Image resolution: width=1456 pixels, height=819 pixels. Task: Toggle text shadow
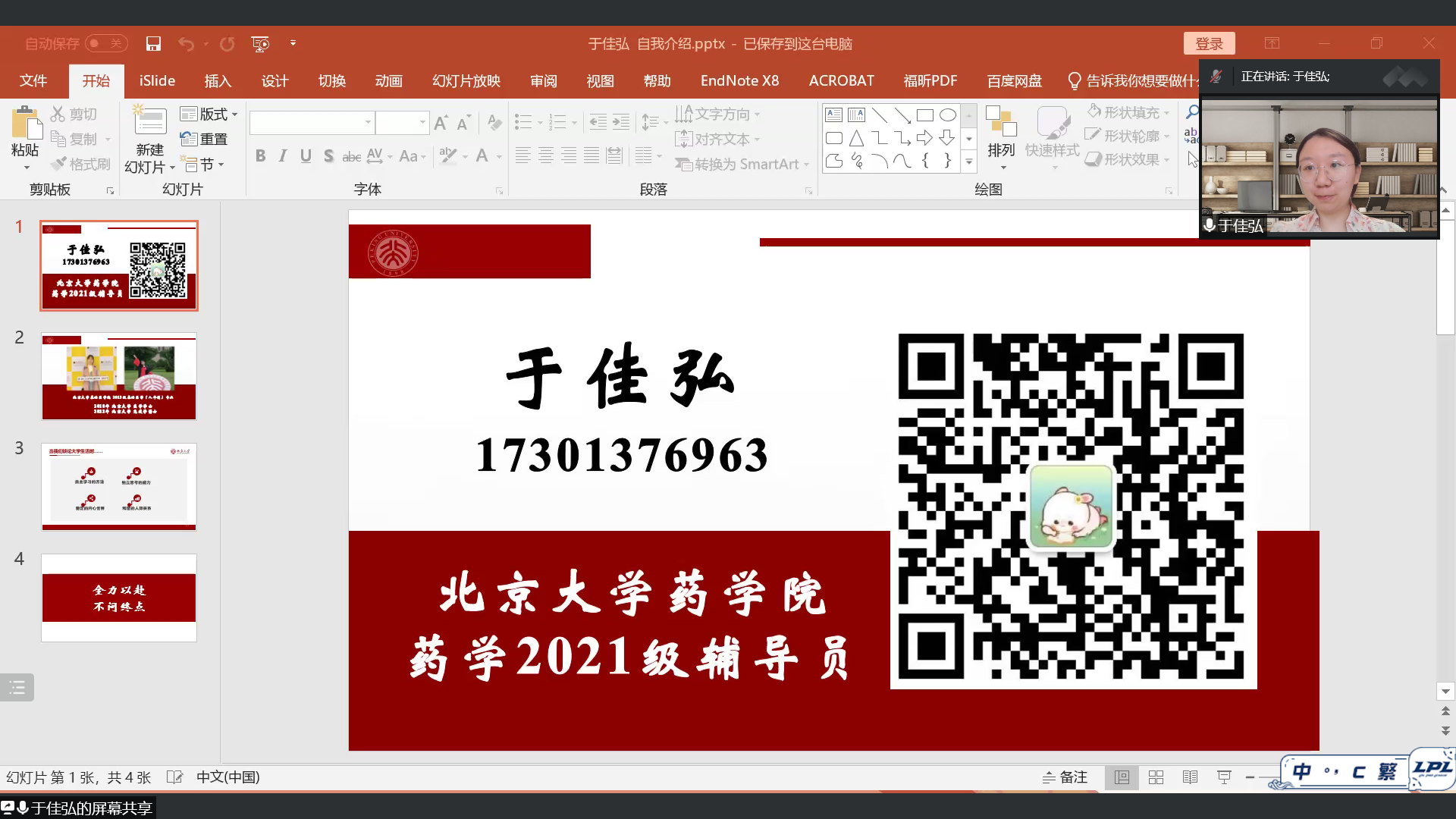click(x=328, y=155)
